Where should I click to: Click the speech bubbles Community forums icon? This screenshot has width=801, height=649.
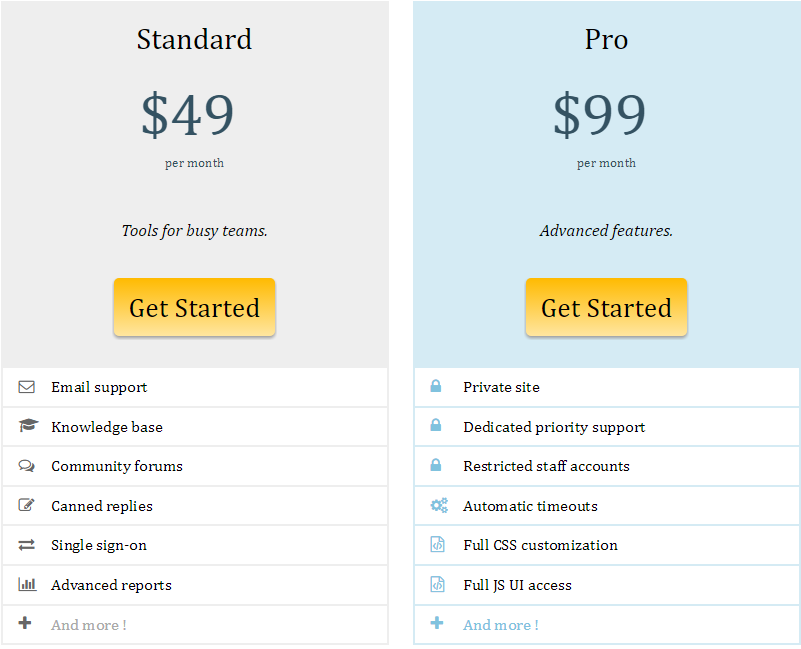click(26, 466)
